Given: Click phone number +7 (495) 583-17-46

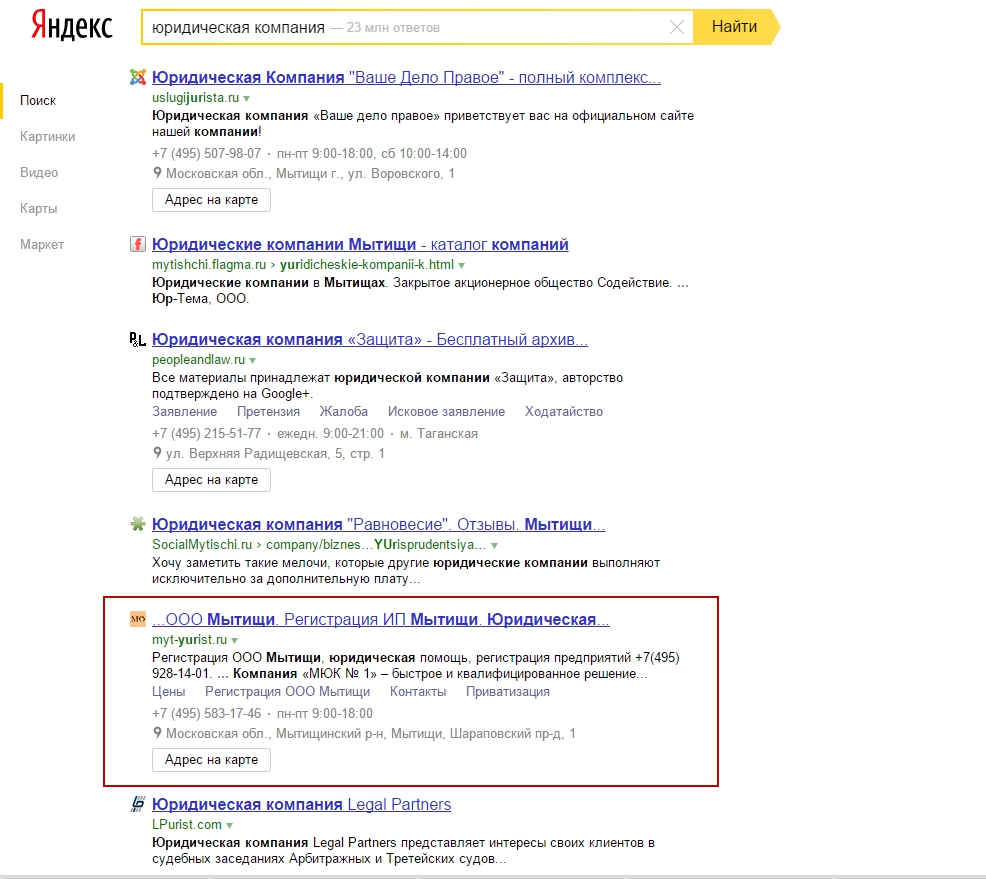Looking at the screenshot, I should 206,714.
